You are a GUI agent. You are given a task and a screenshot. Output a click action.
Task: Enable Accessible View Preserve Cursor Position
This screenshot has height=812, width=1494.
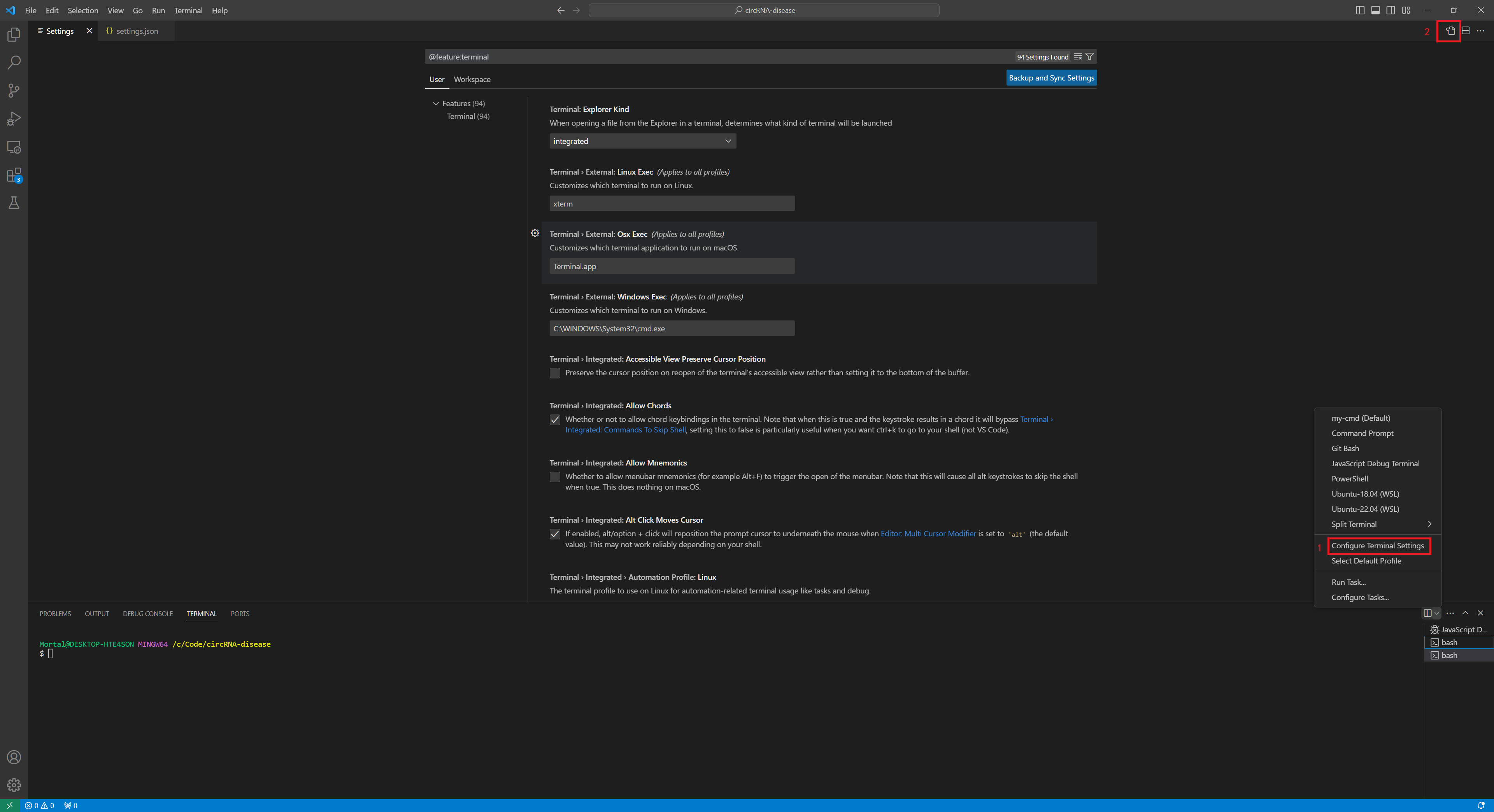pyautogui.click(x=554, y=373)
